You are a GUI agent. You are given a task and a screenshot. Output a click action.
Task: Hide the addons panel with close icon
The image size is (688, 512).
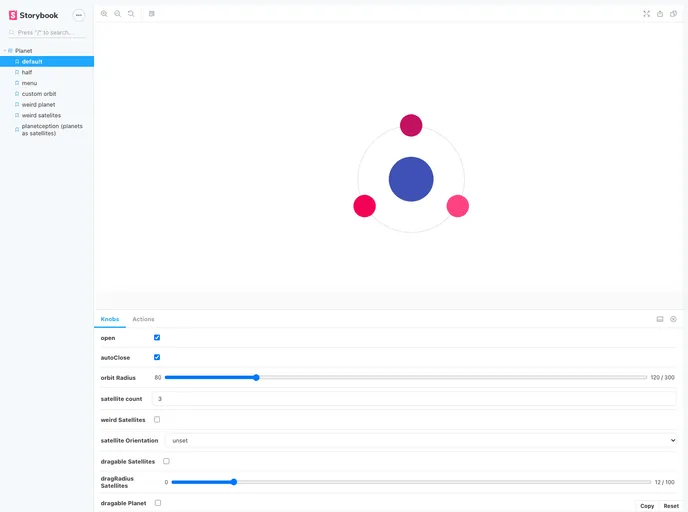coord(673,319)
